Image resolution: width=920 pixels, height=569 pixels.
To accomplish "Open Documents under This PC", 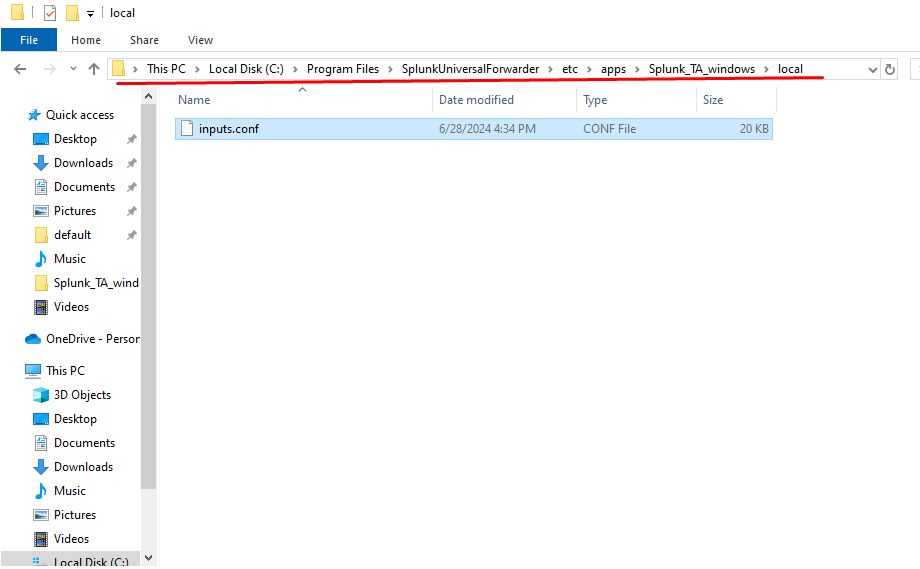I will [84, 443].
